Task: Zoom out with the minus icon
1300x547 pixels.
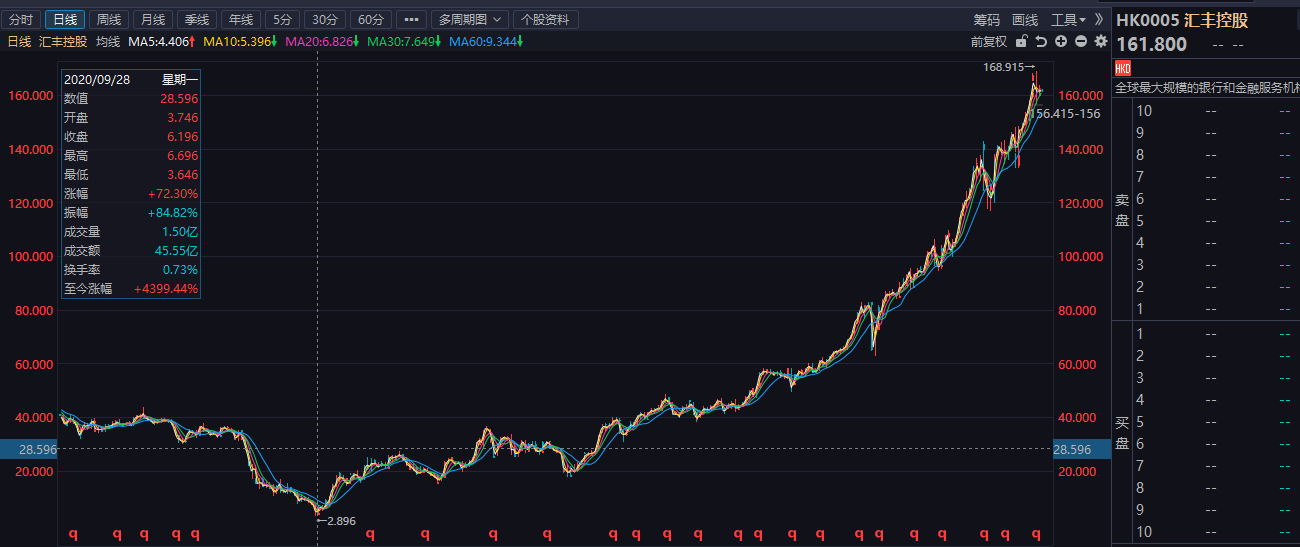Action: (x=1081, y=41)
